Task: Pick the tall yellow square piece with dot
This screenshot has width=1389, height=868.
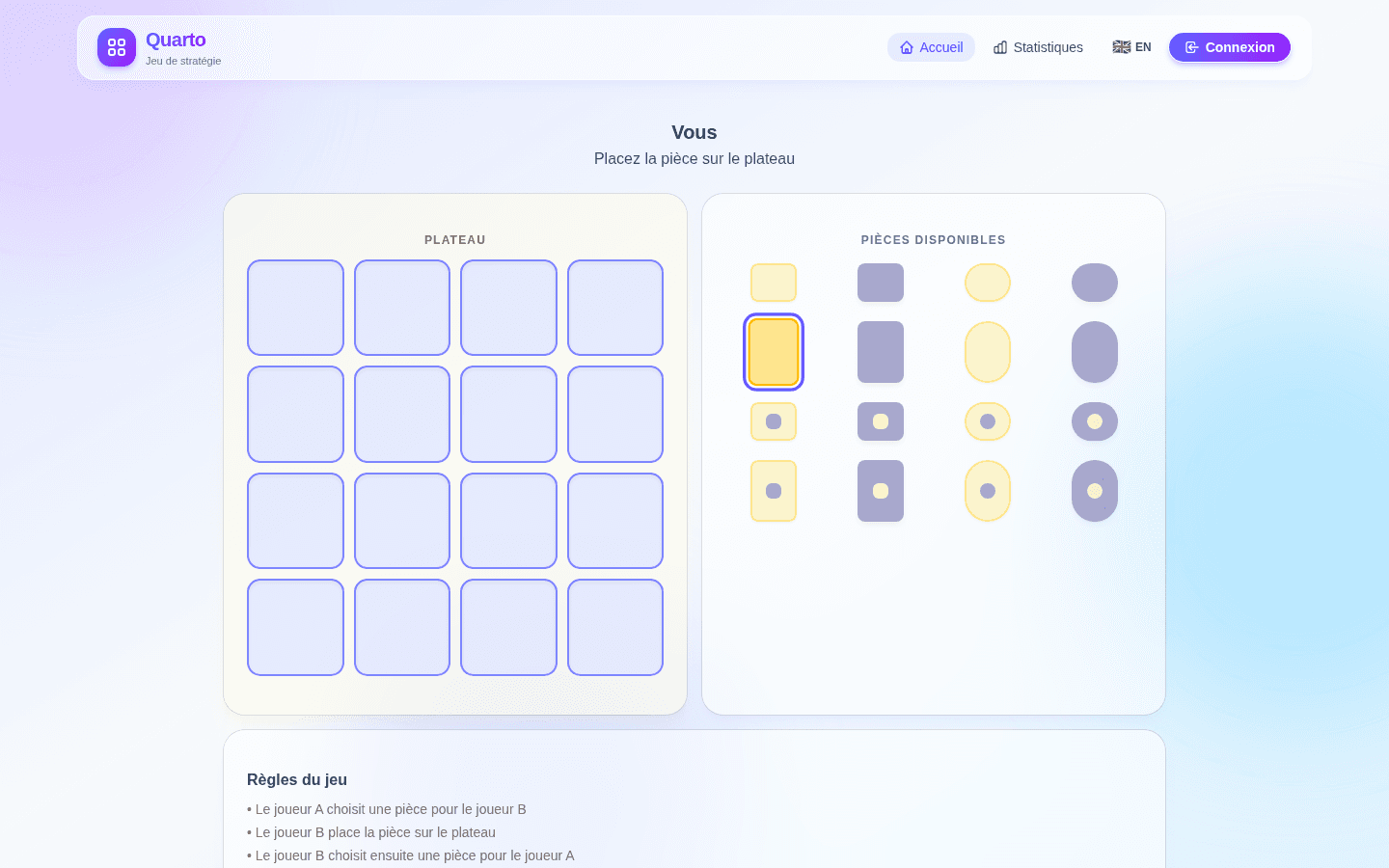Action: click(774, 491)
